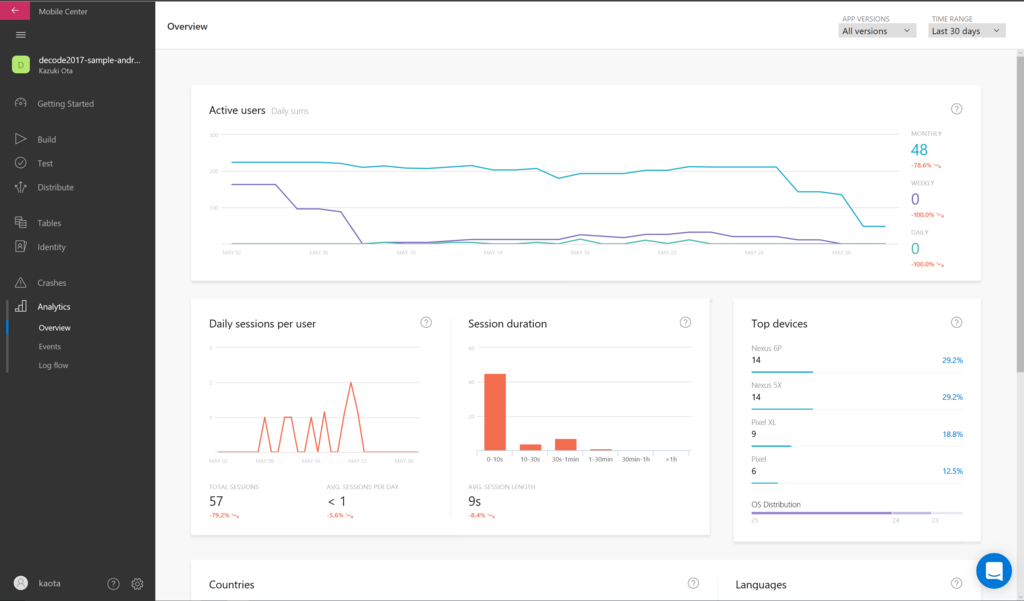Screen dimensions: 1024x601
Task: Click the Test checkmark icon
Action: pos(21,163)
